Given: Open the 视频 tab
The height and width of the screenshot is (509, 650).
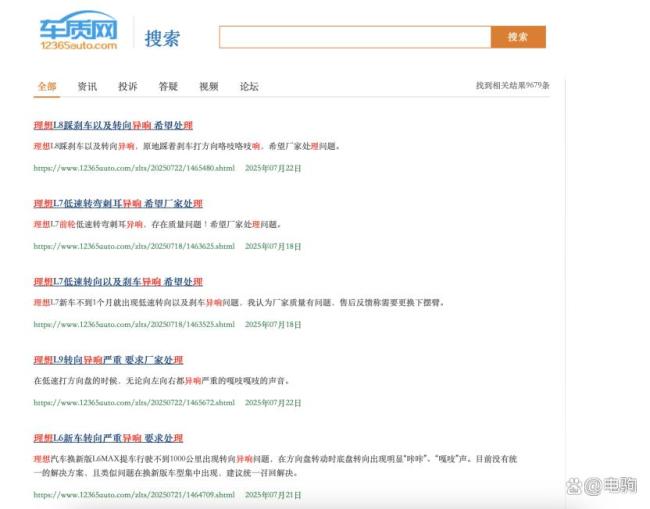Looking at the screenshot, I should pyautogui.click(x=209, y=86).
